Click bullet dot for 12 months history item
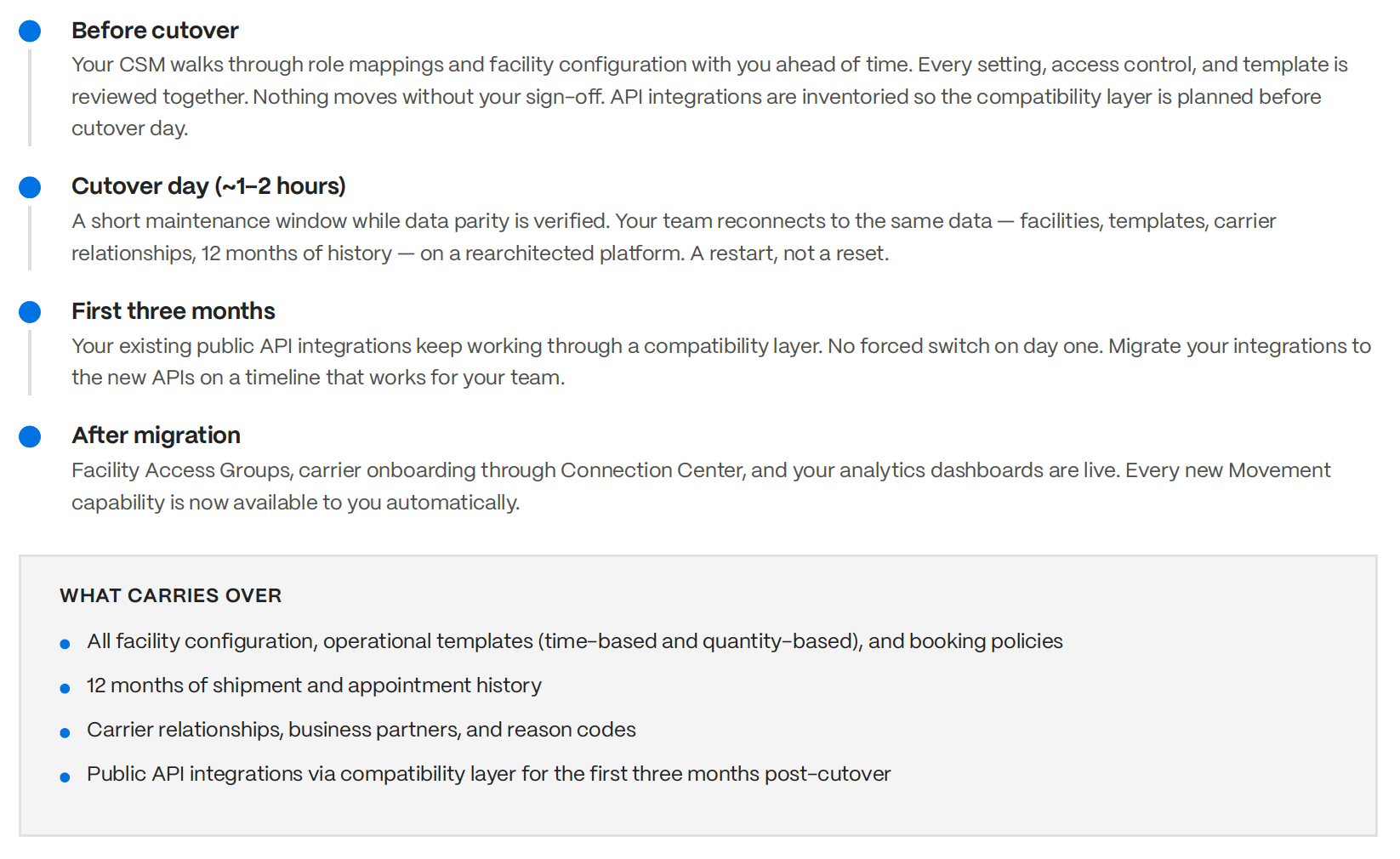The image size is (1400, 859). coord(65,689)
